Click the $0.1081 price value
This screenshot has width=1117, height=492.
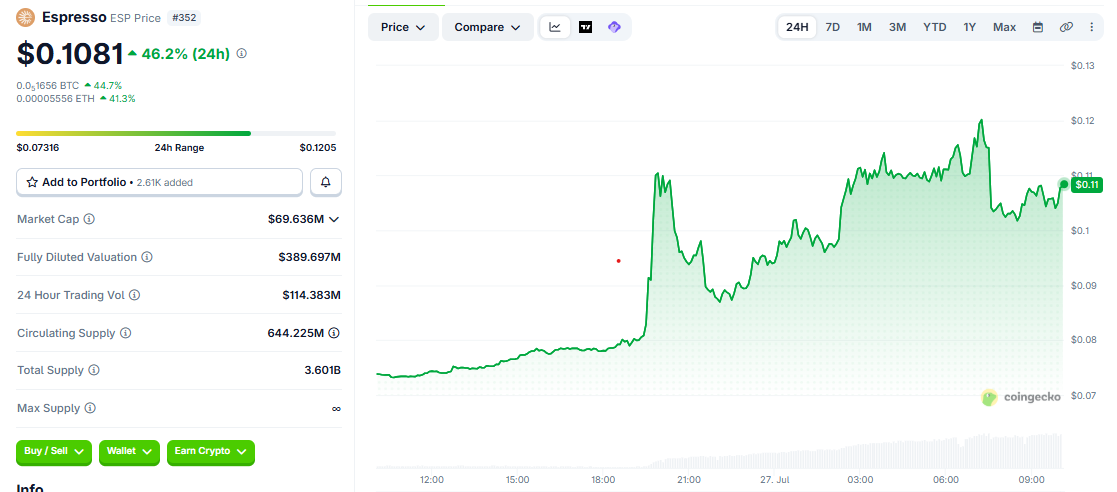pos(70,53)
